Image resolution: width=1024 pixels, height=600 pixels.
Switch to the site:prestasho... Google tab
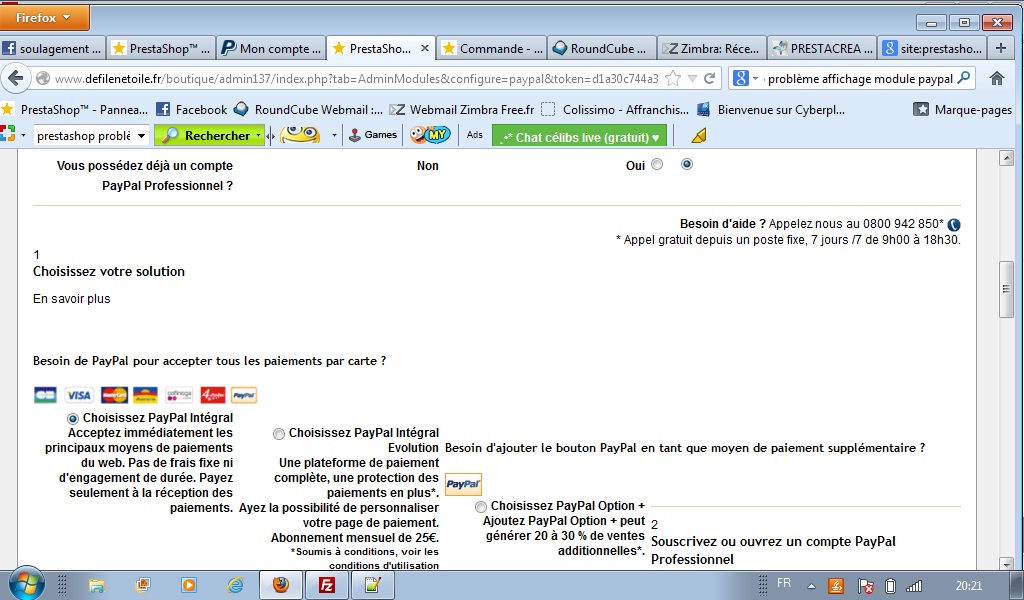(933, 48)
